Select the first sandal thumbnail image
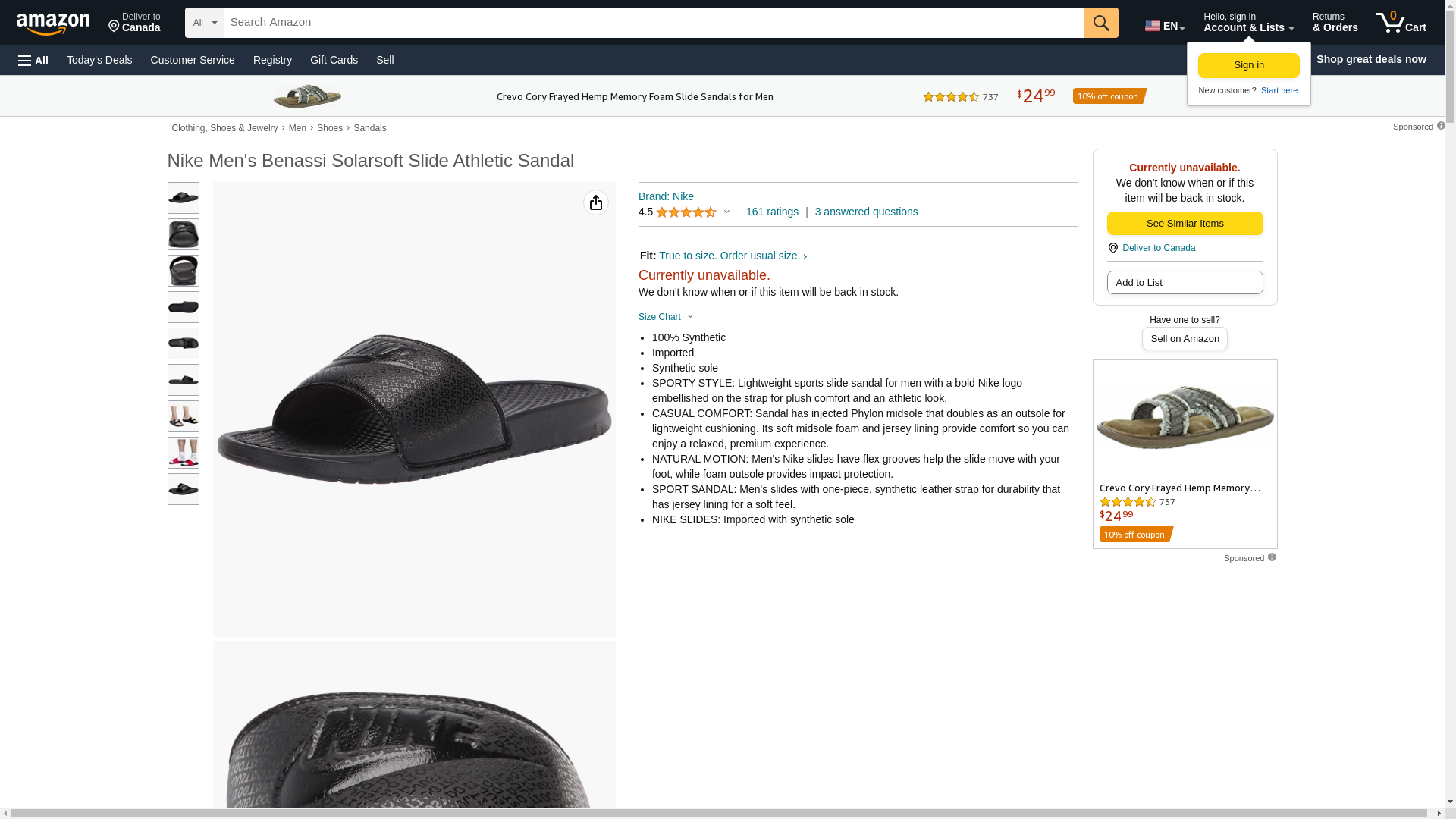The height and width of the screenshot is (819, 1456). point(184,198)
